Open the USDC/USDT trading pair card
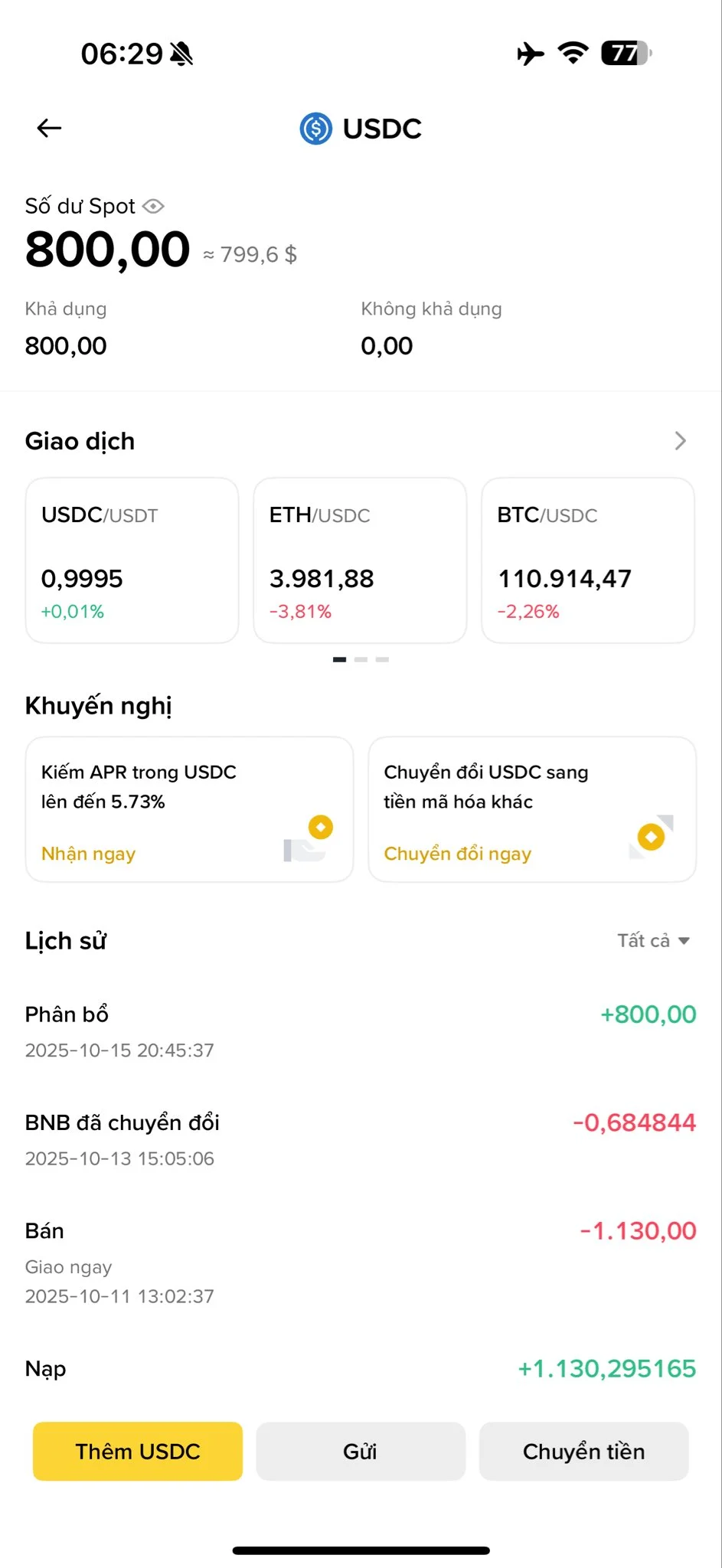This screenshot has height=1568, width=722. tap(132, 560)
